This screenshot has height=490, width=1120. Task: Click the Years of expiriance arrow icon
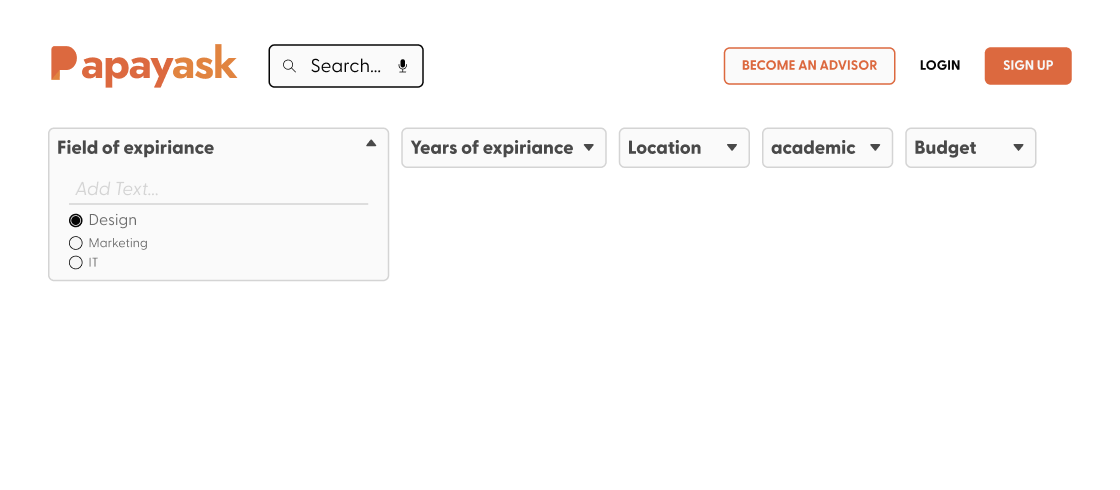click(x=589, y=148)
